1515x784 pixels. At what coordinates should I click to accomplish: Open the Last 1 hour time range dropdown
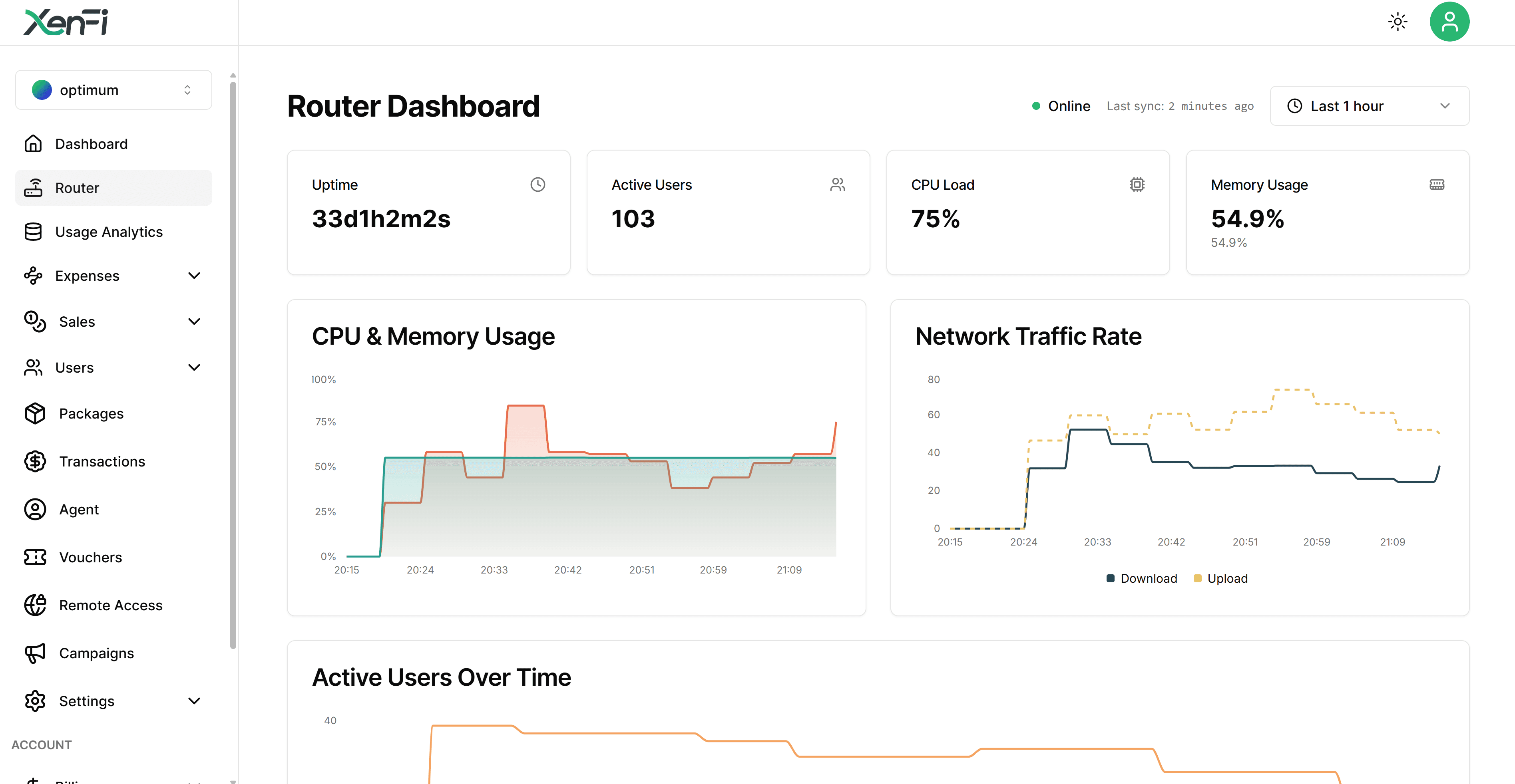[1369, 106]
